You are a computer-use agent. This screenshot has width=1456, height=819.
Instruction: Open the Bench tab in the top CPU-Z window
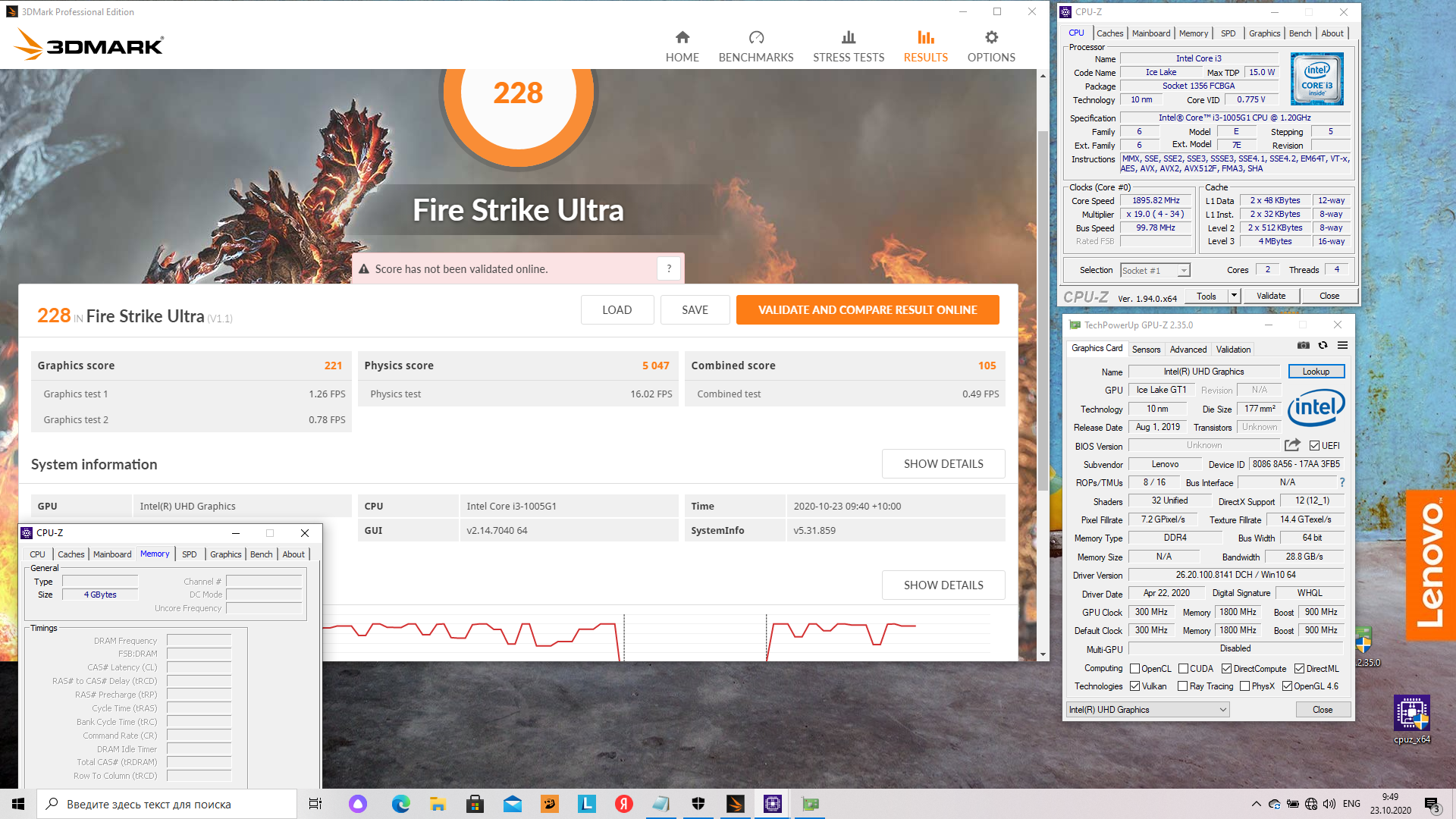coord(1300,33)
